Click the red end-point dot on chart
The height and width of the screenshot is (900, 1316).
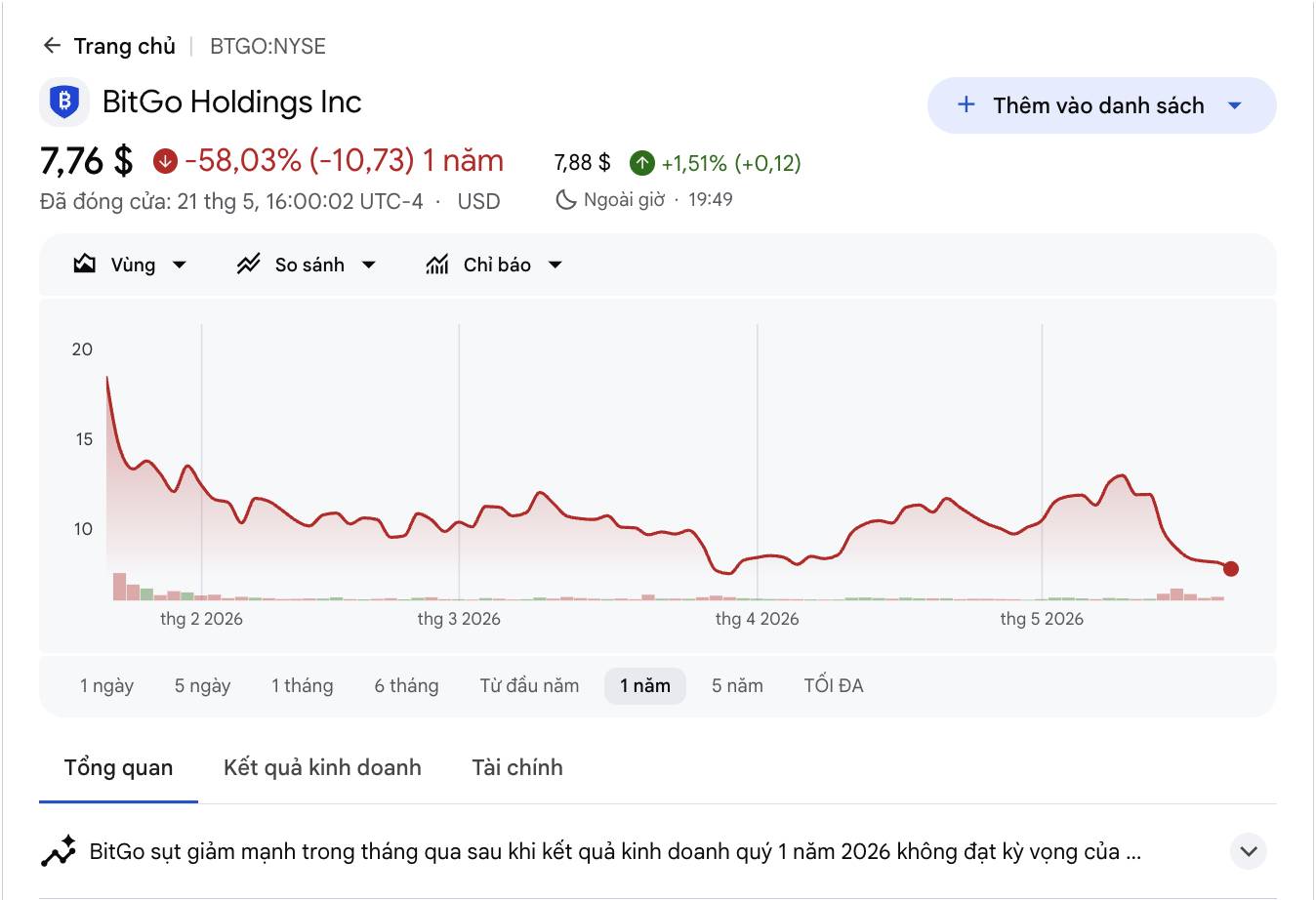click(1230, 569)
